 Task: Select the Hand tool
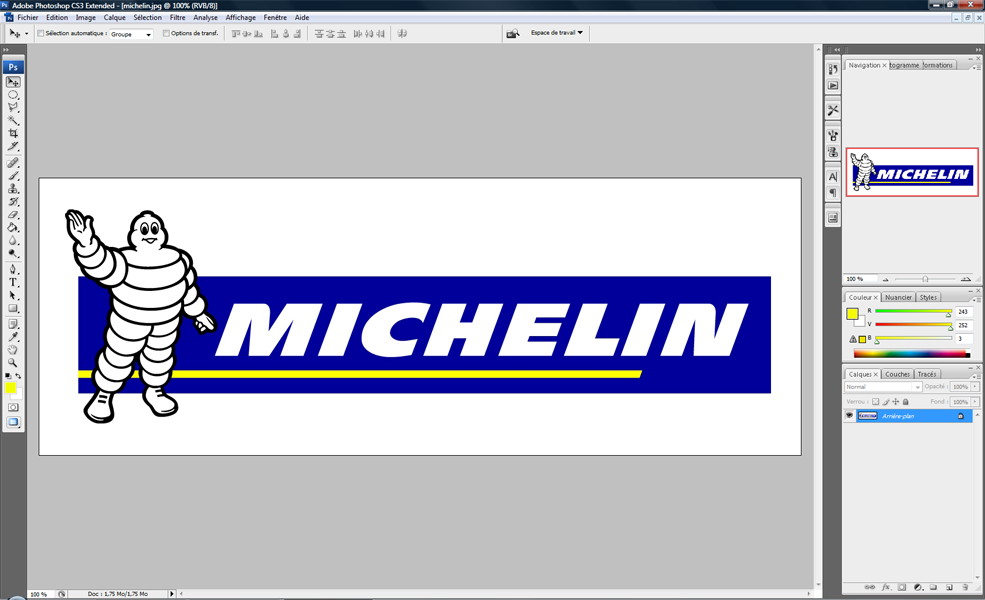(13, 350)
